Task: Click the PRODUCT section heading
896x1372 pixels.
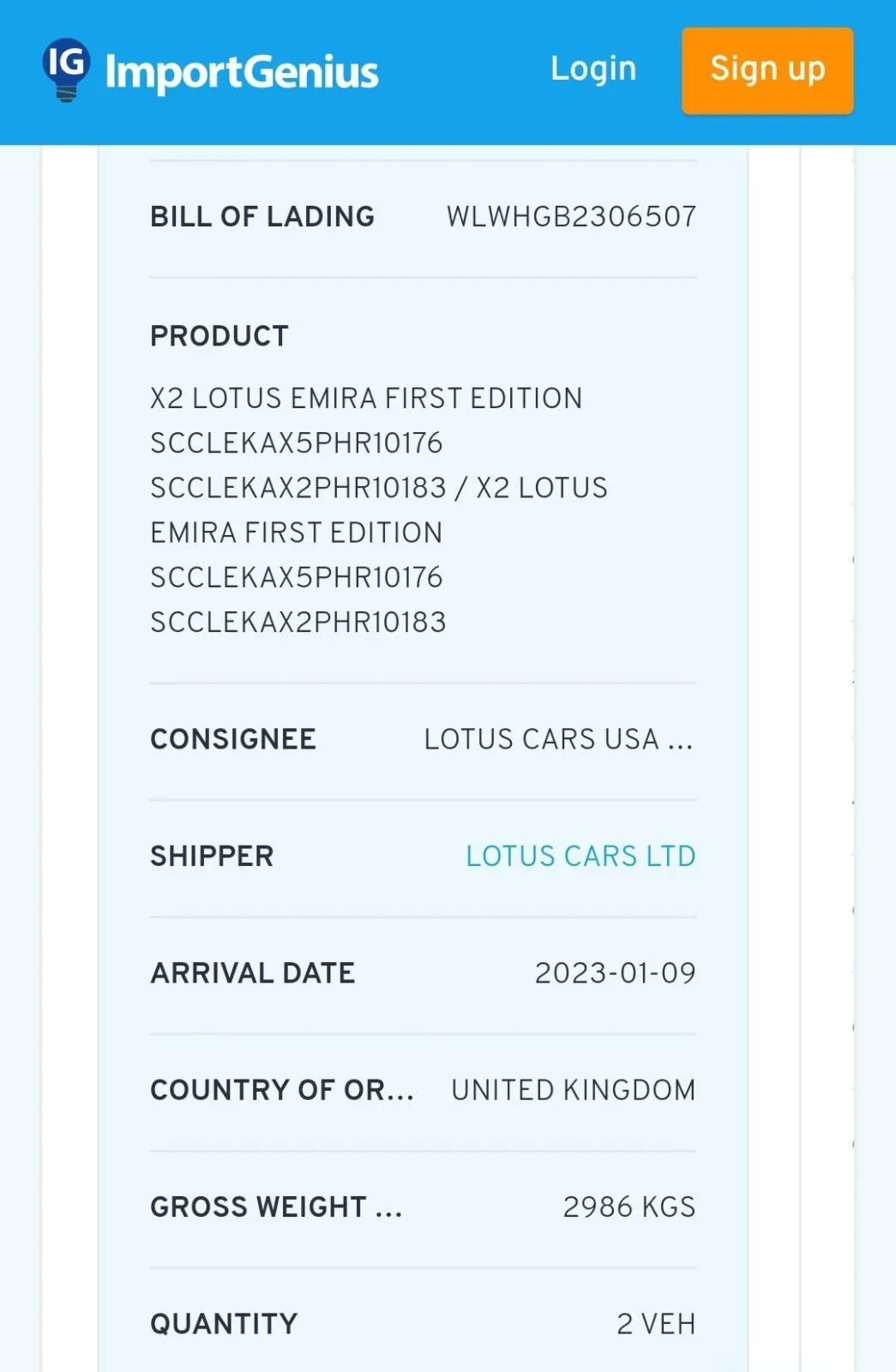Action: 219,336
